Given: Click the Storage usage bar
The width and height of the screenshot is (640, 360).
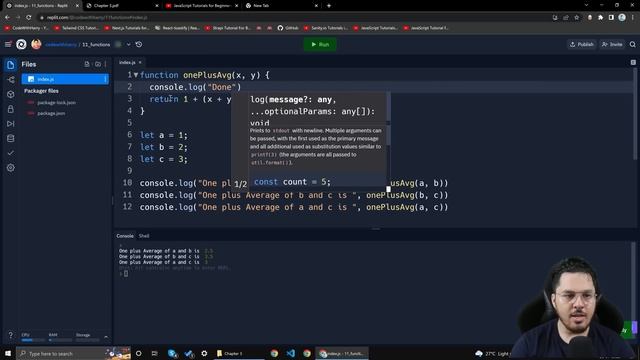Looking at the screenshot, I should [x=87, y=340].
